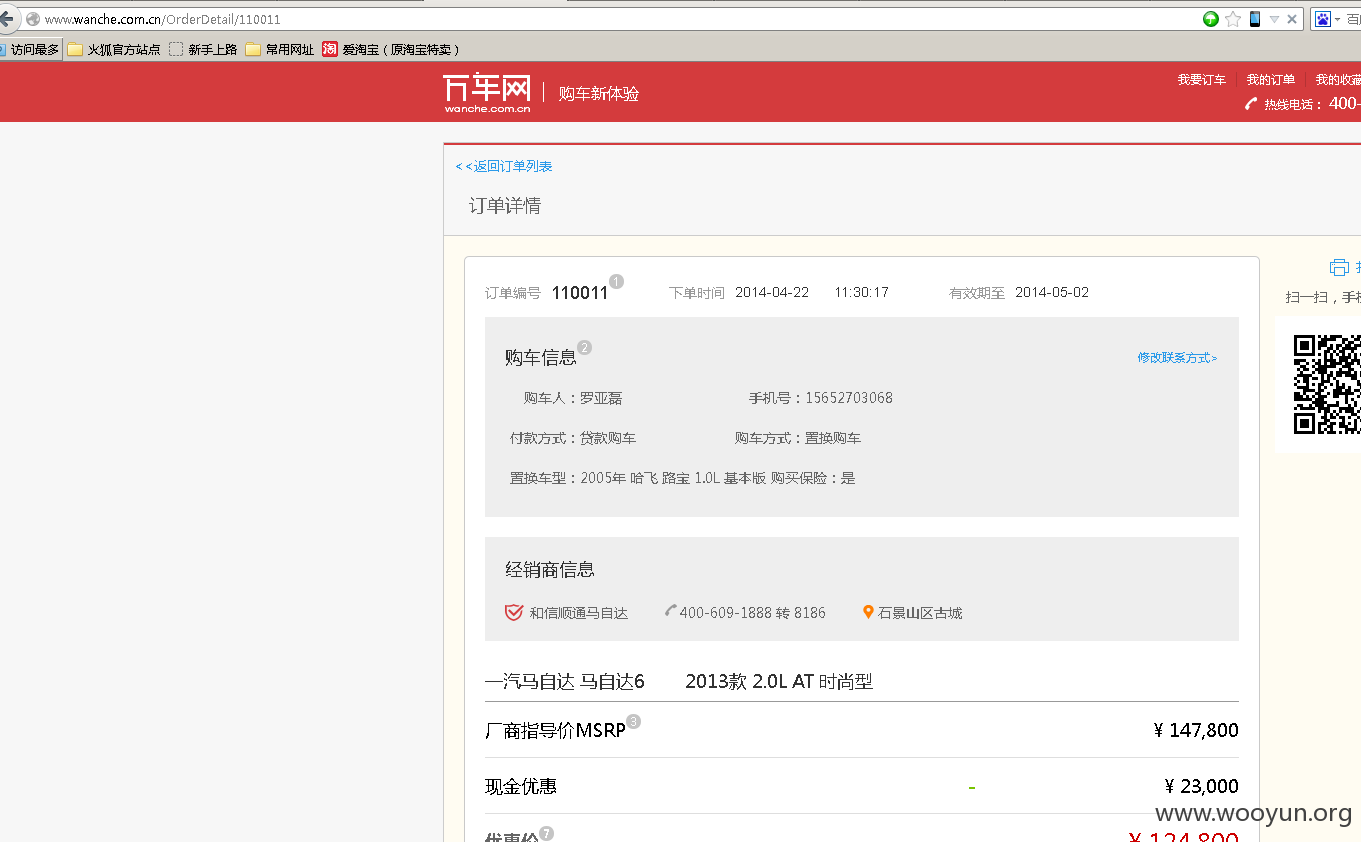Image resolution: width=1361 pixels, height=842 pixels.
Task: Click dealer phone 400-609-1888 转 8186
Action: (753, 613)
